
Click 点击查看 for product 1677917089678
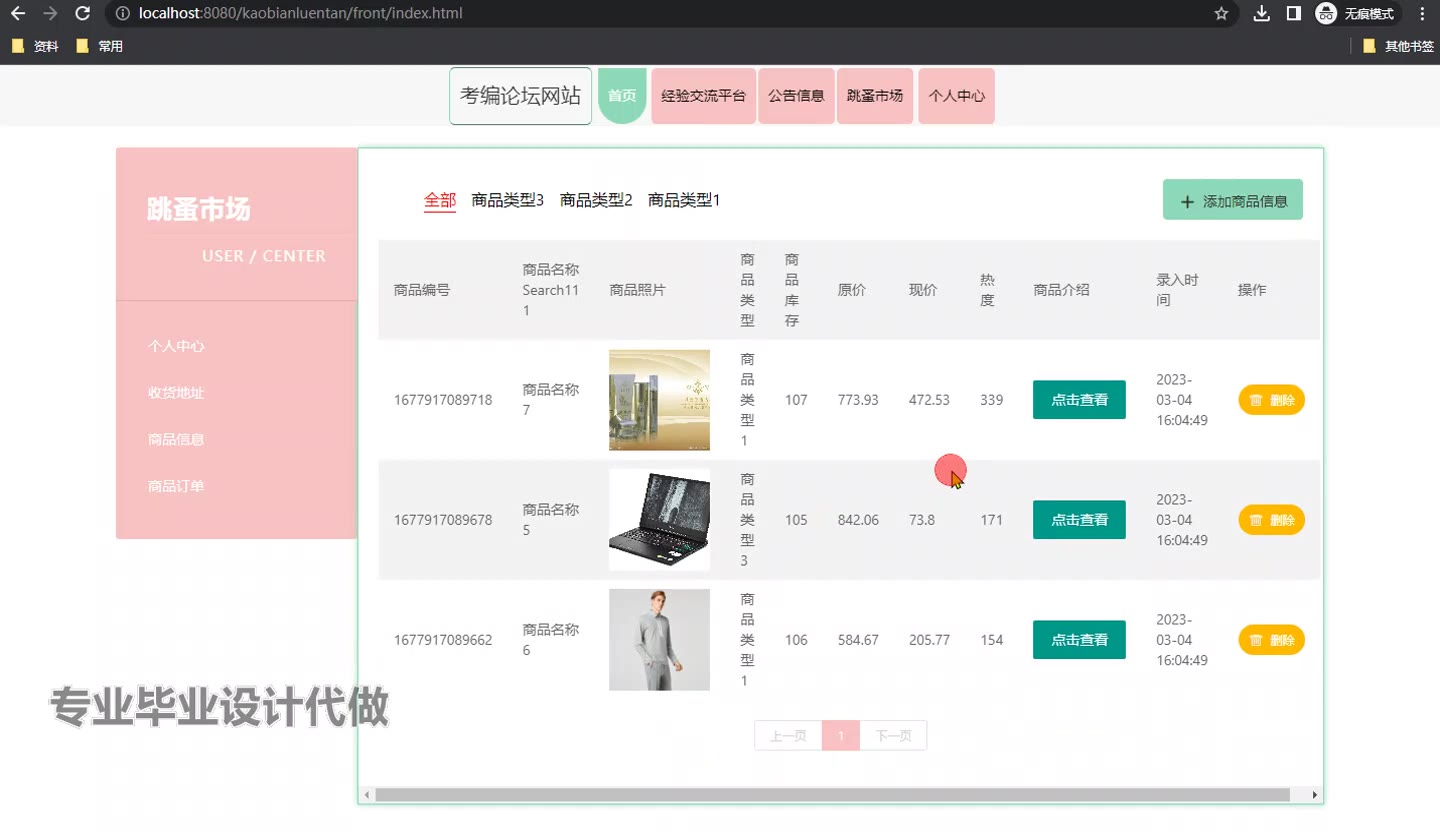pyautogui.click(x=1079, y=520)
